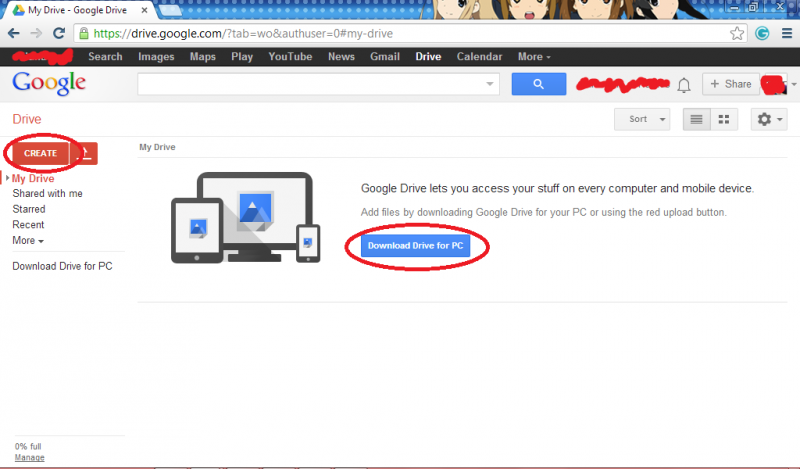Click the blue Download Drive for PC button
This screenshot has width=800, height=469.
(x=415, y=245)
